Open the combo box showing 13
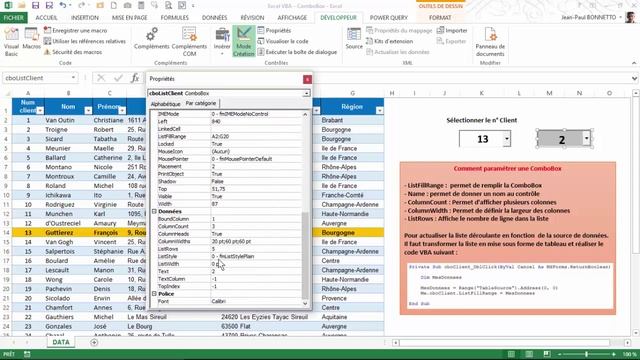 coord(507,139)
